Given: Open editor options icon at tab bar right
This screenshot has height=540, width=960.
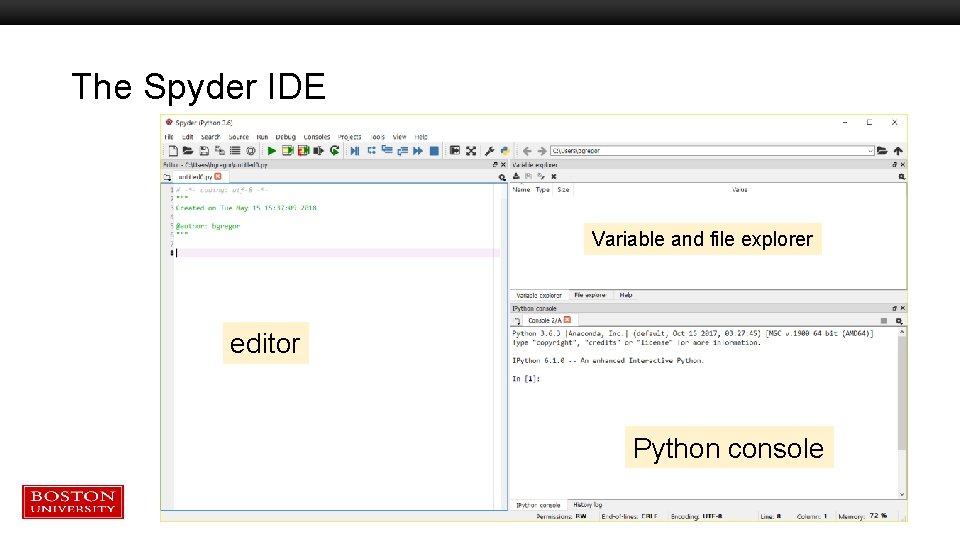Looking at the screenshot, I should (502, 178).
